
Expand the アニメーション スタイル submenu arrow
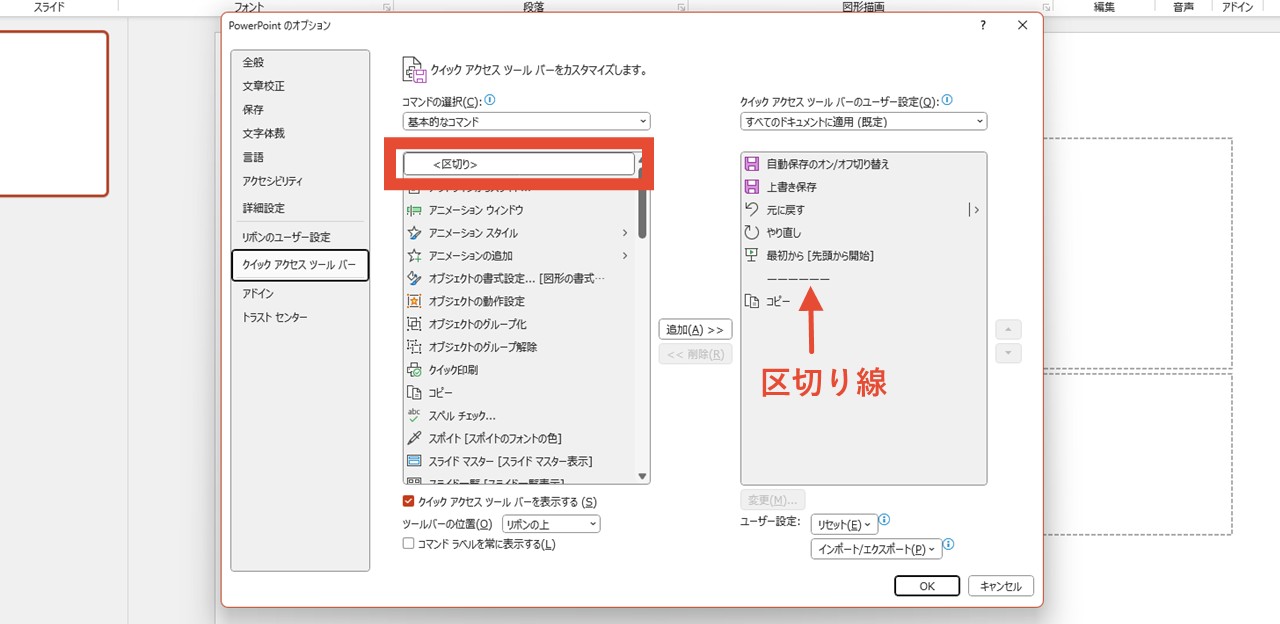(x=625, y=233)
